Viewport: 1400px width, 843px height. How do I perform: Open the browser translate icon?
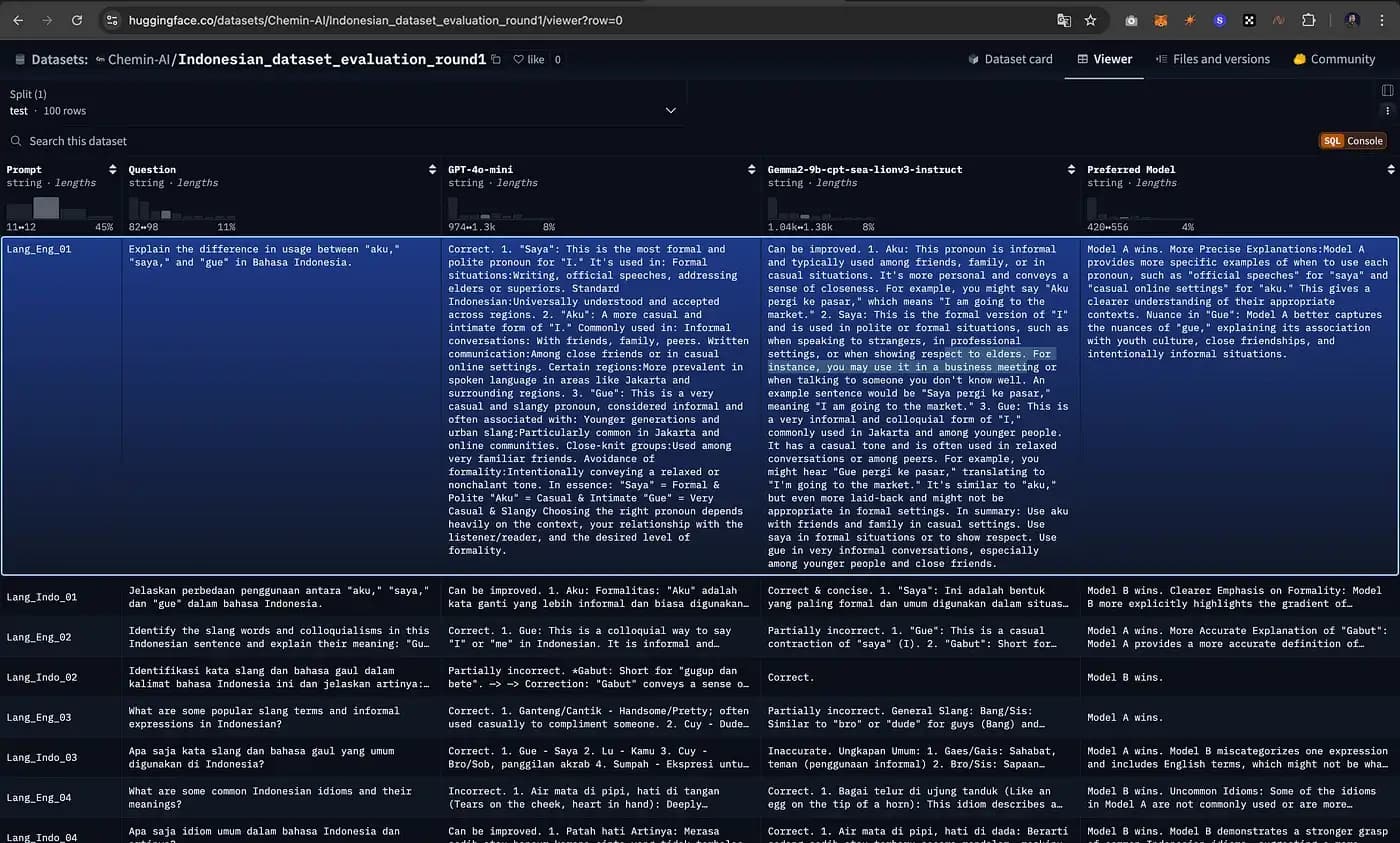click(x=1064, y=20)
